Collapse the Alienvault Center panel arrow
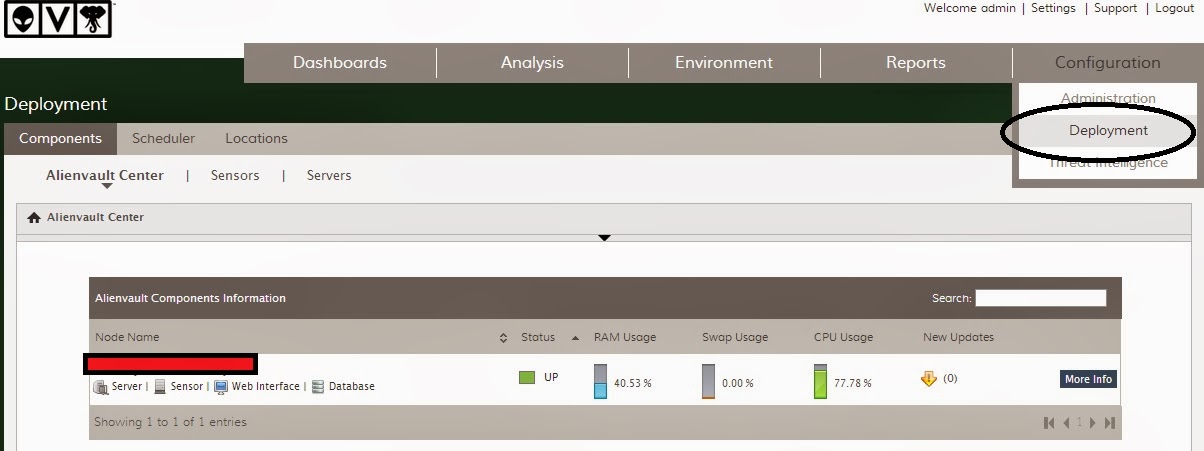This screenshot has width=1204, height=451. point(604,238)
